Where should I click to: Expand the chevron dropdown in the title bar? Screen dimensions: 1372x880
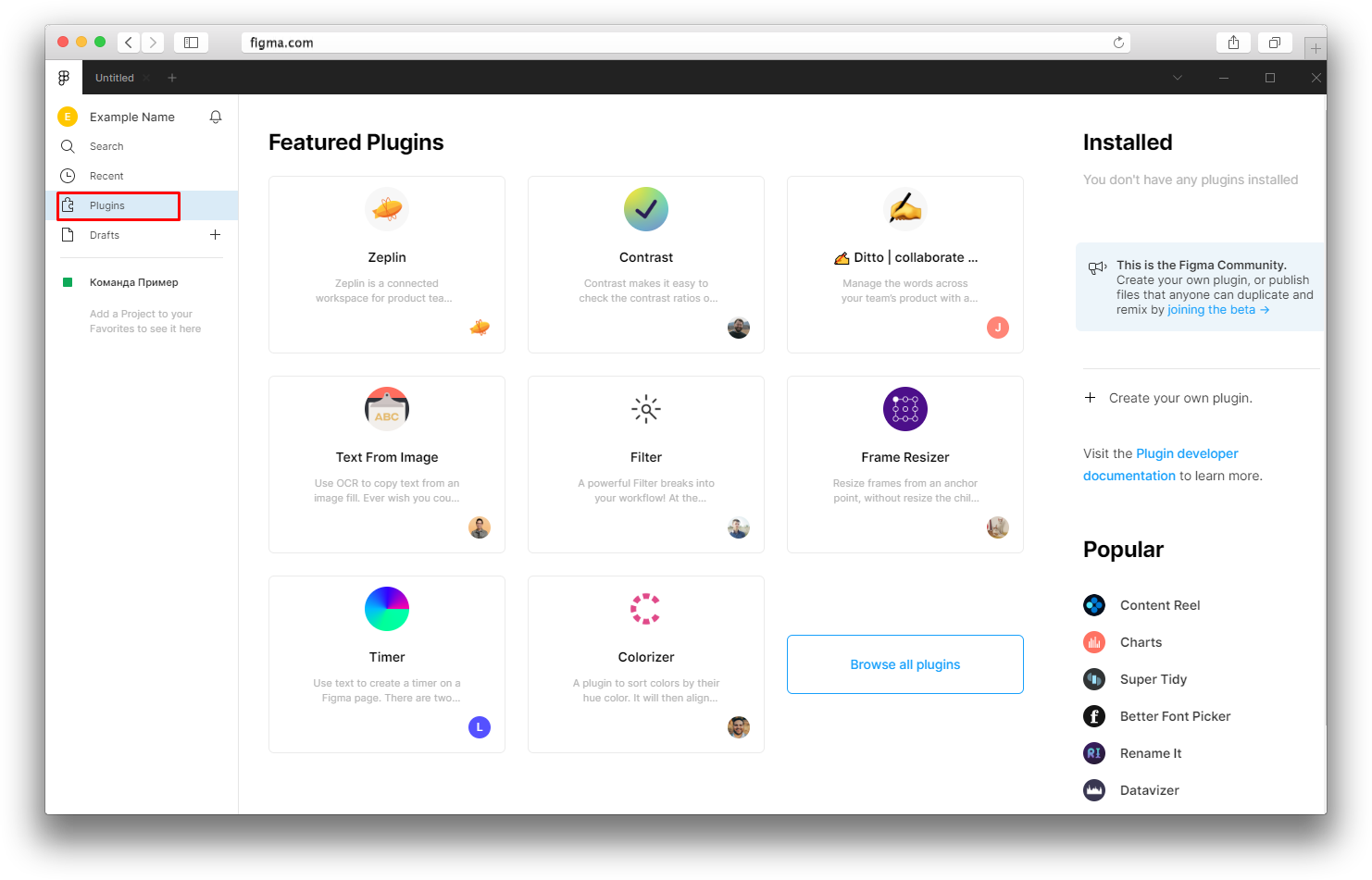(1178, 78)
